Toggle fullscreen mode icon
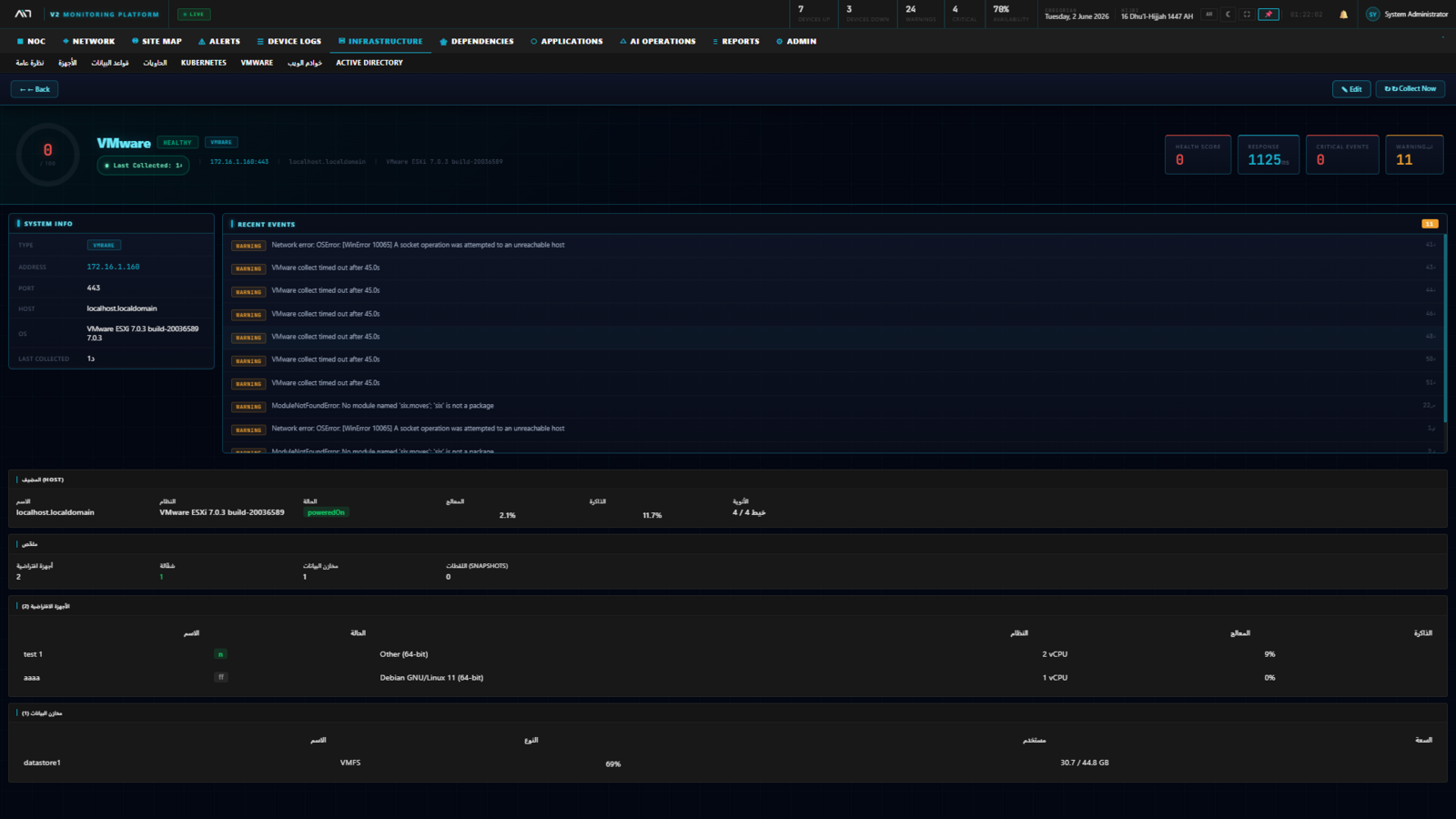Screen dimensions: 1456x819 pyautogui.click(x=1247, y=15)
